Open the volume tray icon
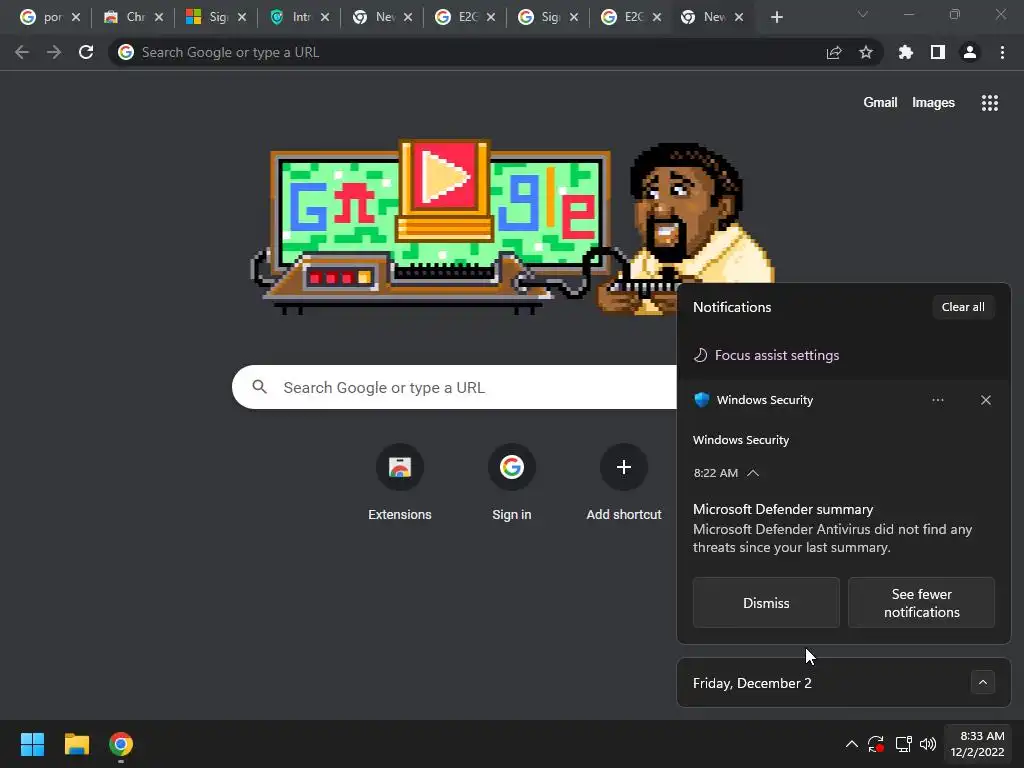The width and height of the screenshot is (1024, 768). [x=928, y=744]
